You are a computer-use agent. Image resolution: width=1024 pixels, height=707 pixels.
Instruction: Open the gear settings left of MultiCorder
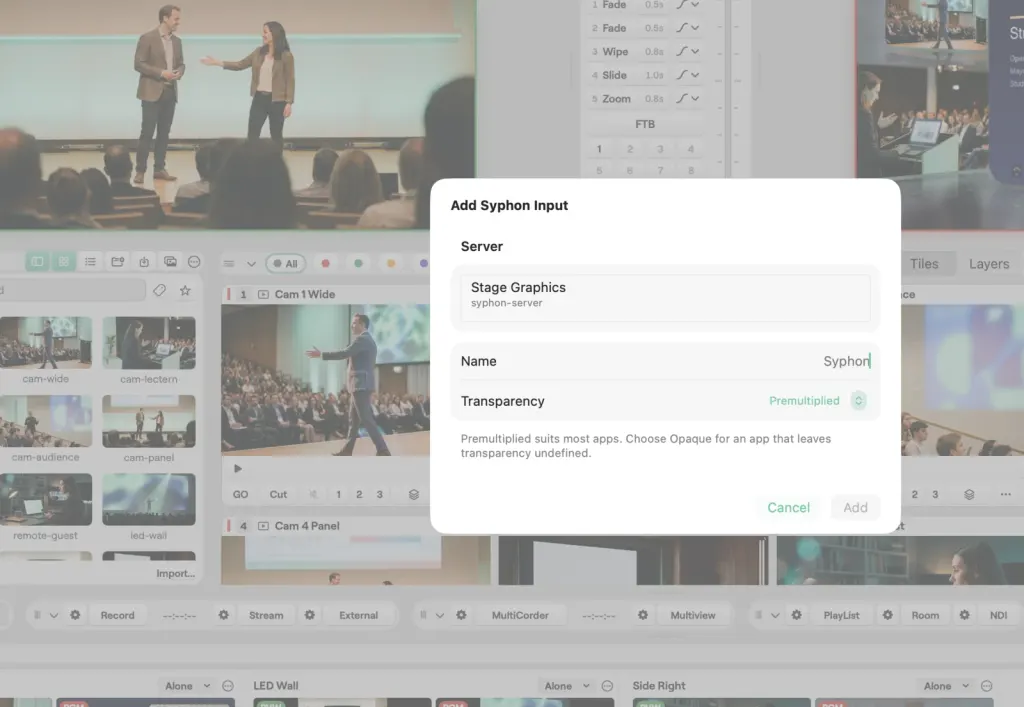461,615
